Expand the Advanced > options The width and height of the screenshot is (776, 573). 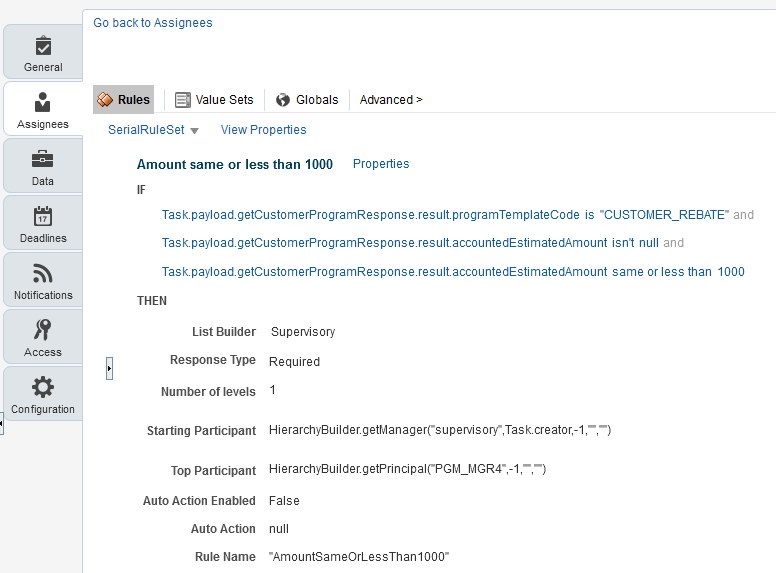[x=391, y=100]
